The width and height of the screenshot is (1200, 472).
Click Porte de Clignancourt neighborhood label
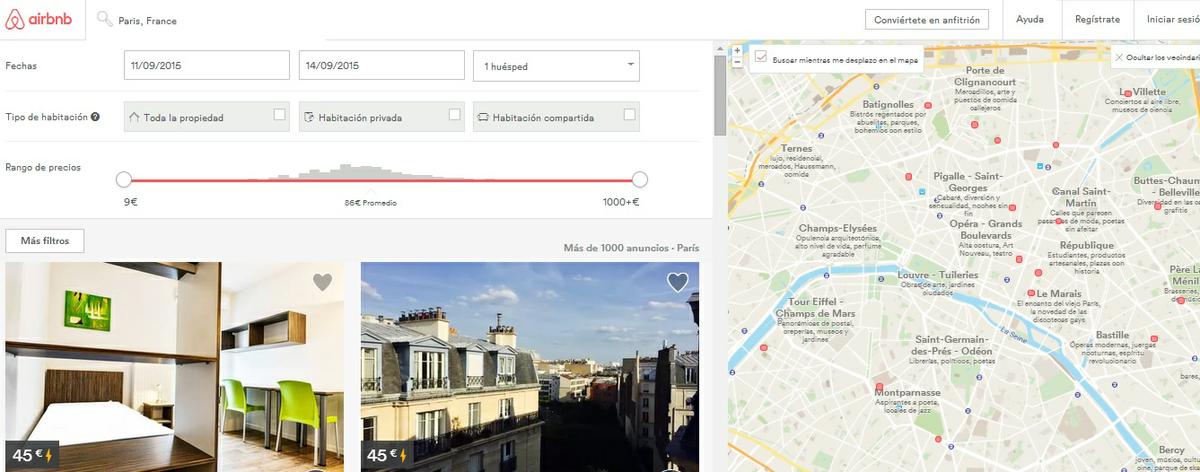tap(985, 76)
